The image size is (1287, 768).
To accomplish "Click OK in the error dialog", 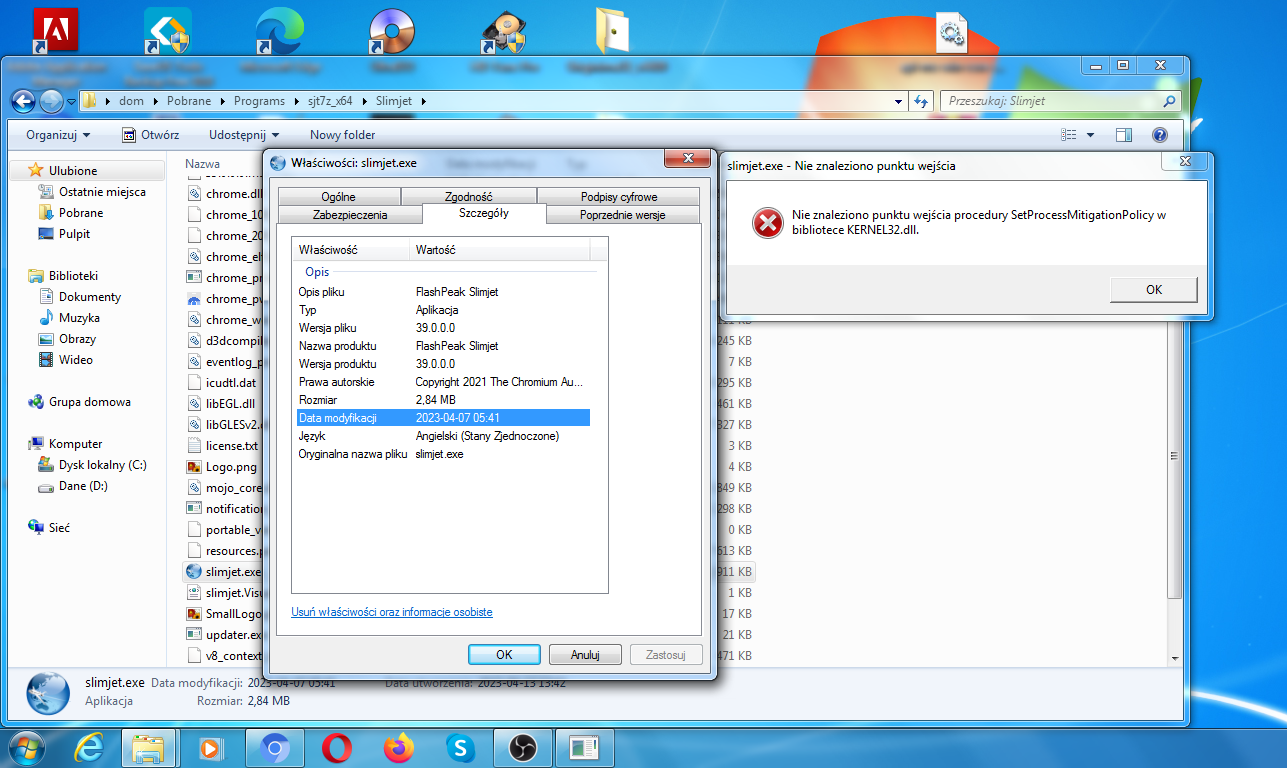I will click(x=1153, y=289).
